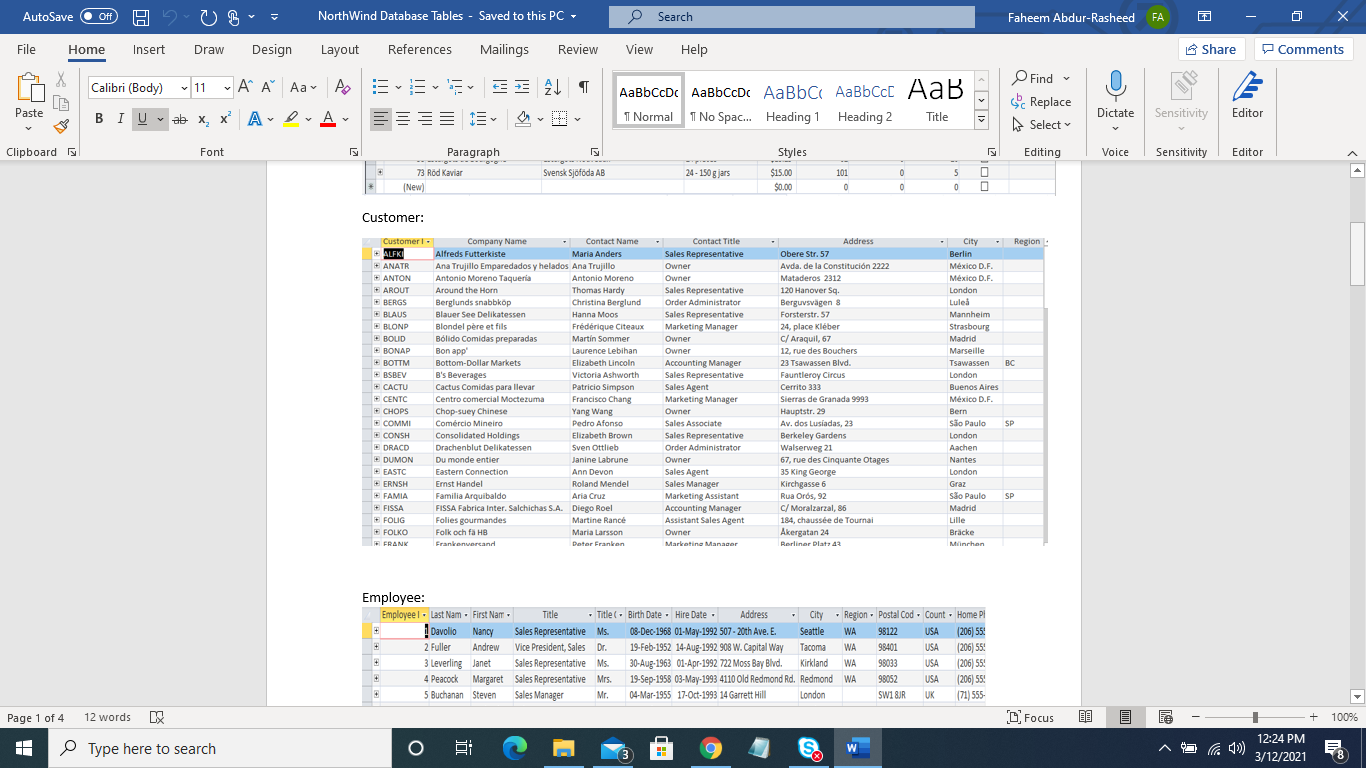Image resolution: width=1366 pixels, height=768 pixels.
Task: Clear all formatting with the eraser icon
Action: point(342,88)
